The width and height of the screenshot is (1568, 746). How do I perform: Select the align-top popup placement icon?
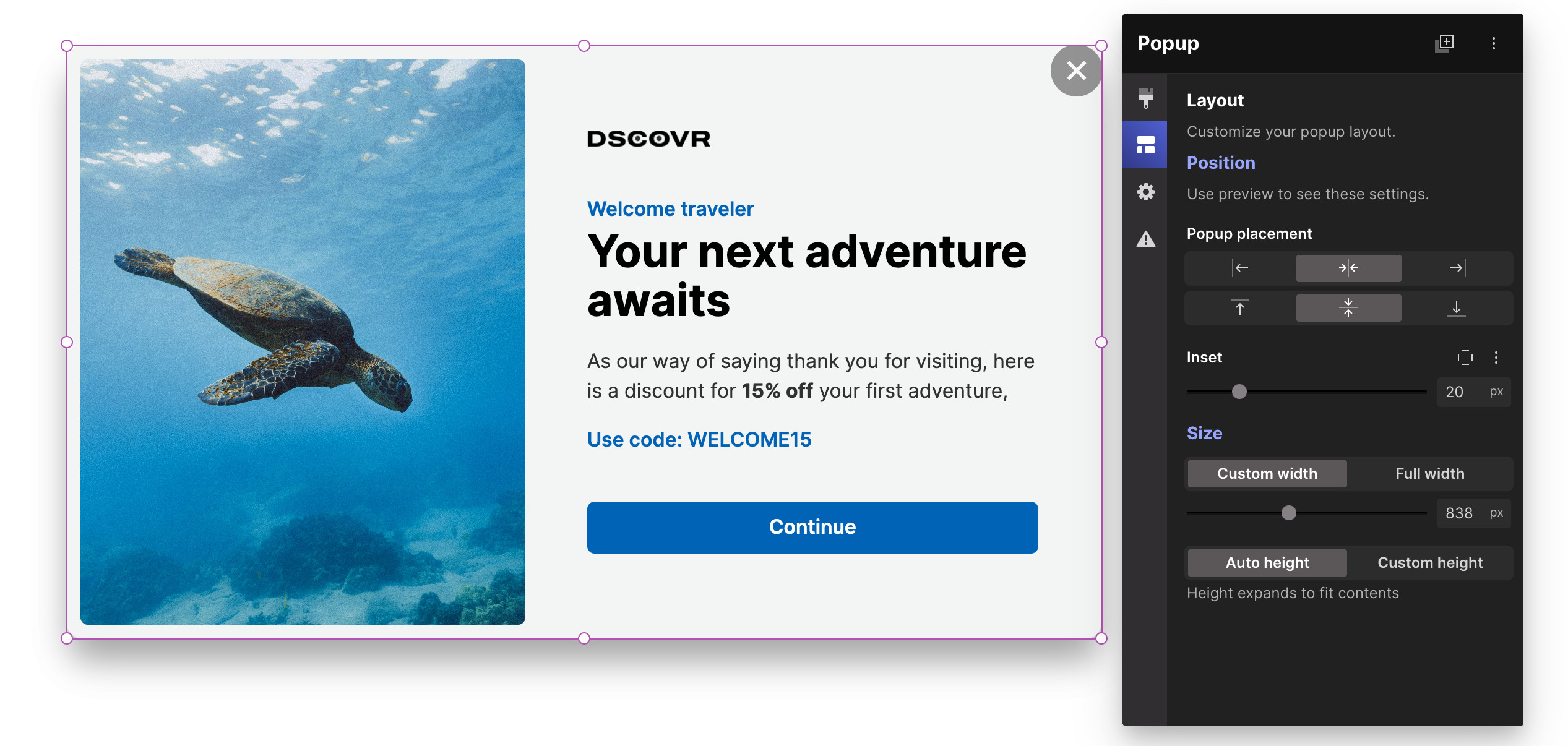point(1240,307)
